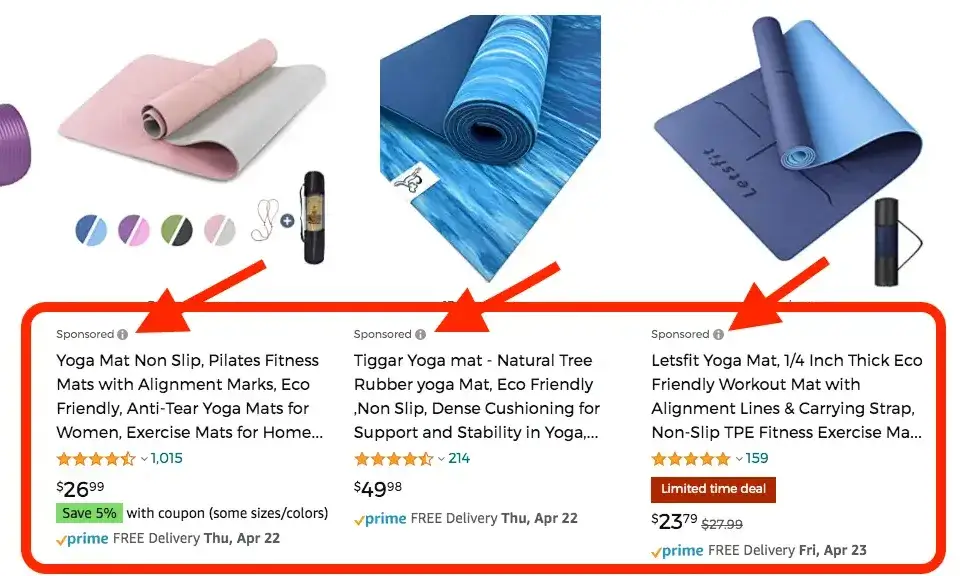Click the info icon beside Tiggar Sponsored label
The width and height of the screenshot is (966, 576).
[420, 335]
